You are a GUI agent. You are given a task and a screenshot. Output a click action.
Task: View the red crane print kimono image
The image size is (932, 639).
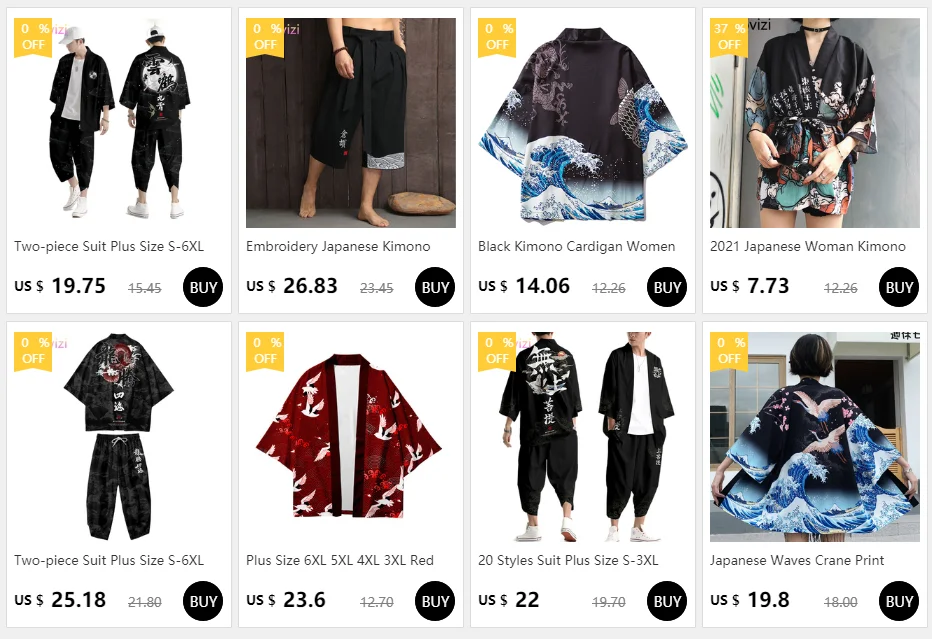(x=351, y=436)
